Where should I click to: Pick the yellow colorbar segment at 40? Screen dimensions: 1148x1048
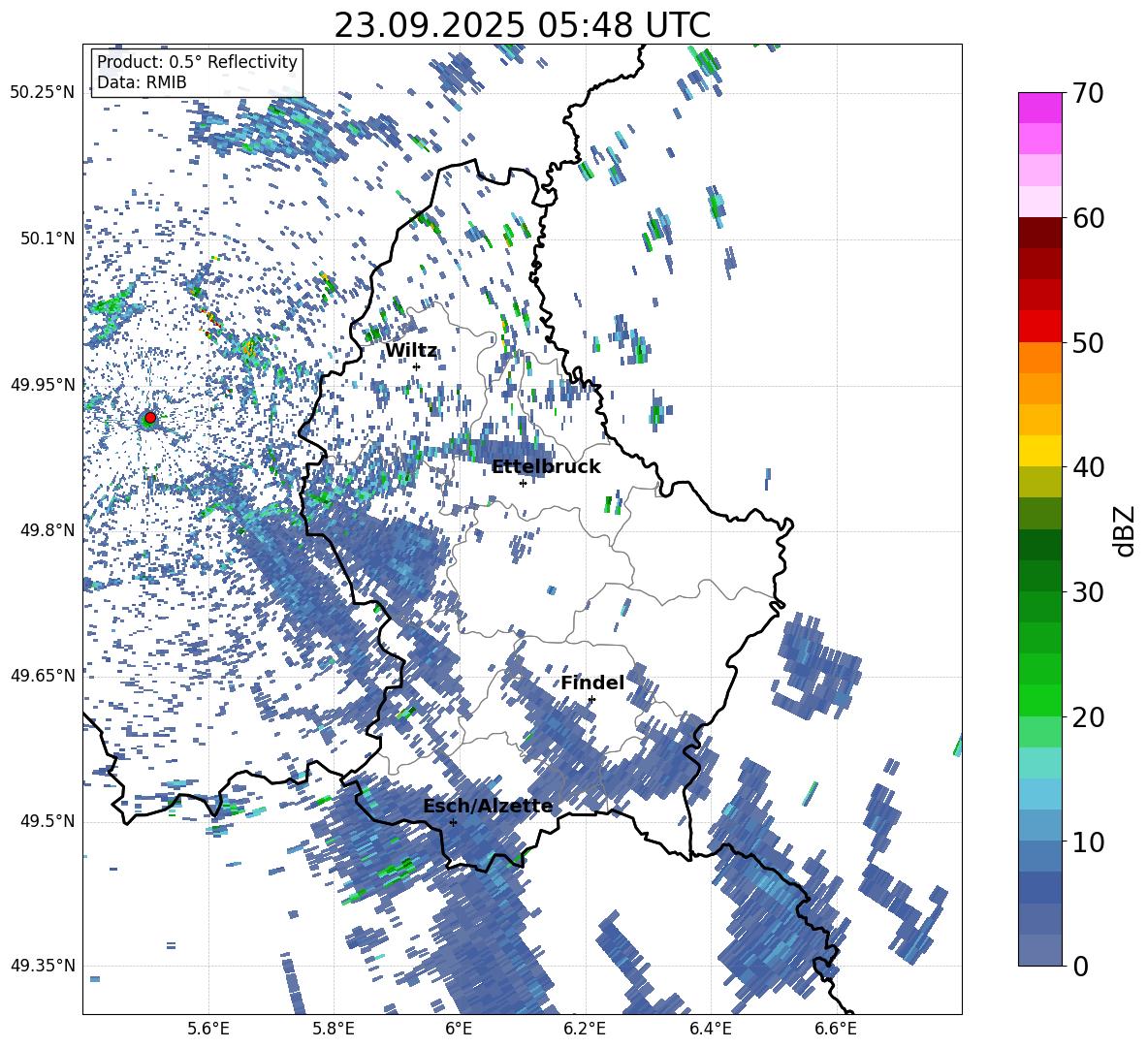1039,451
